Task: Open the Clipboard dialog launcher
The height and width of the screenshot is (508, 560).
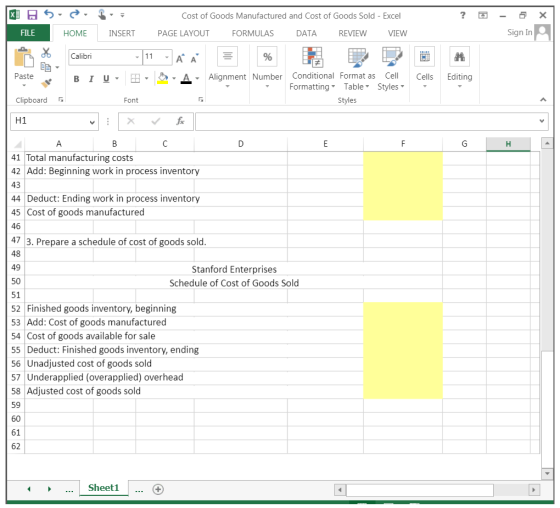Action: coord(61,100)
